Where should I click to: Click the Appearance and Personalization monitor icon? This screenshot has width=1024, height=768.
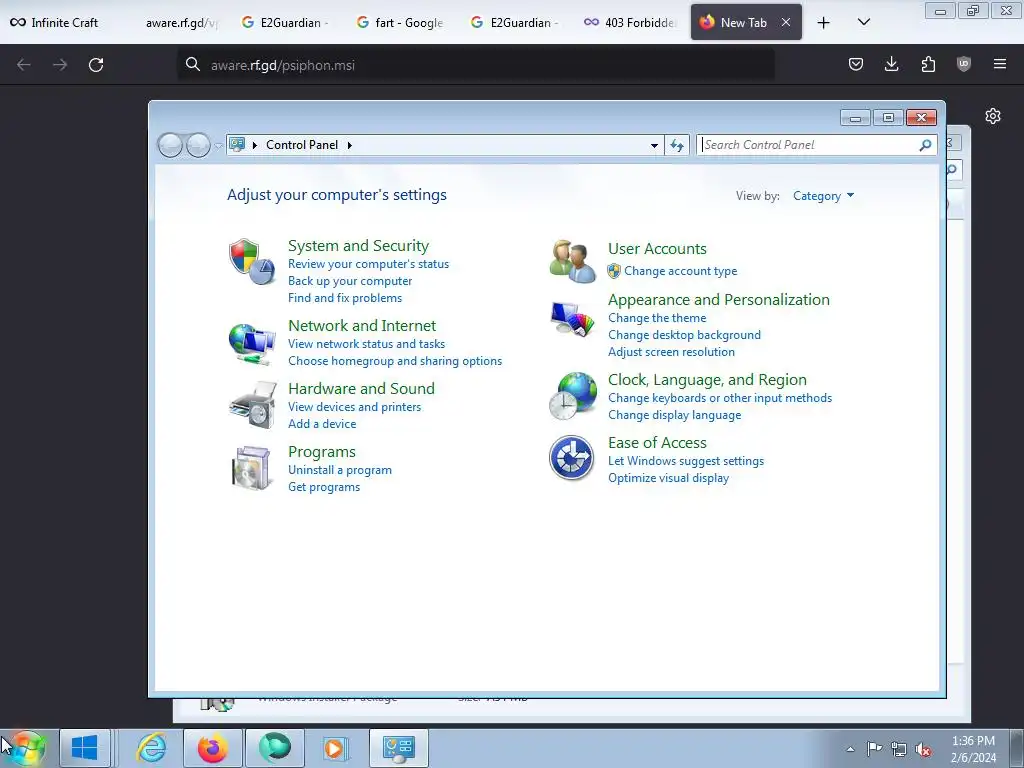(572, 319)
